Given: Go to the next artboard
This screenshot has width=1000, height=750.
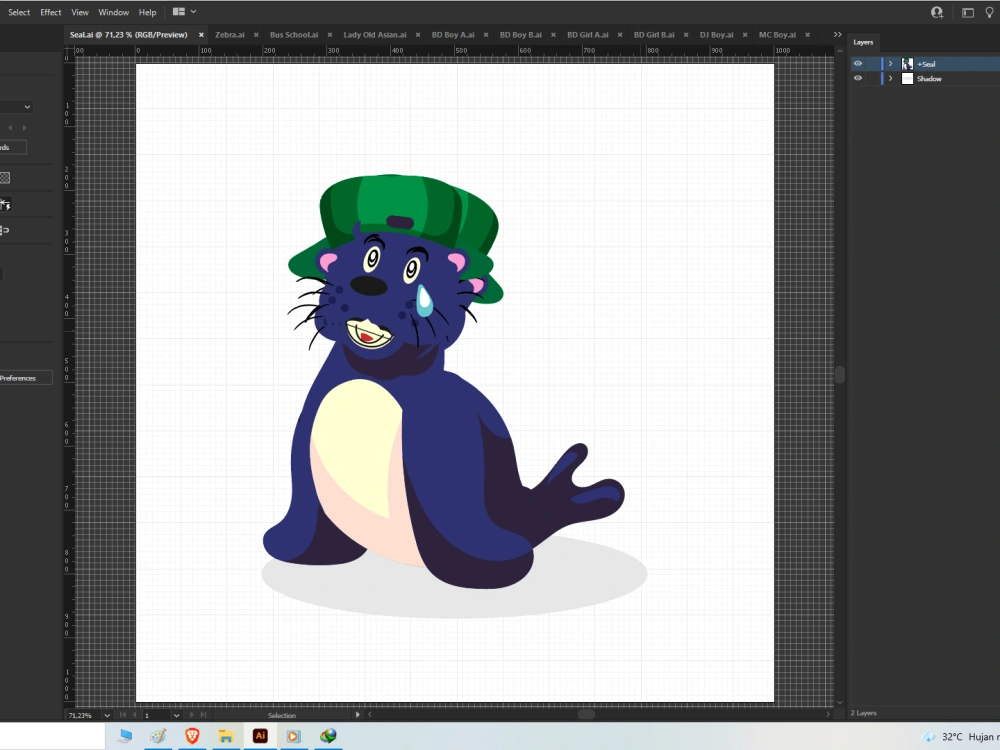Looking at the screenshot, I should [192, 715].
